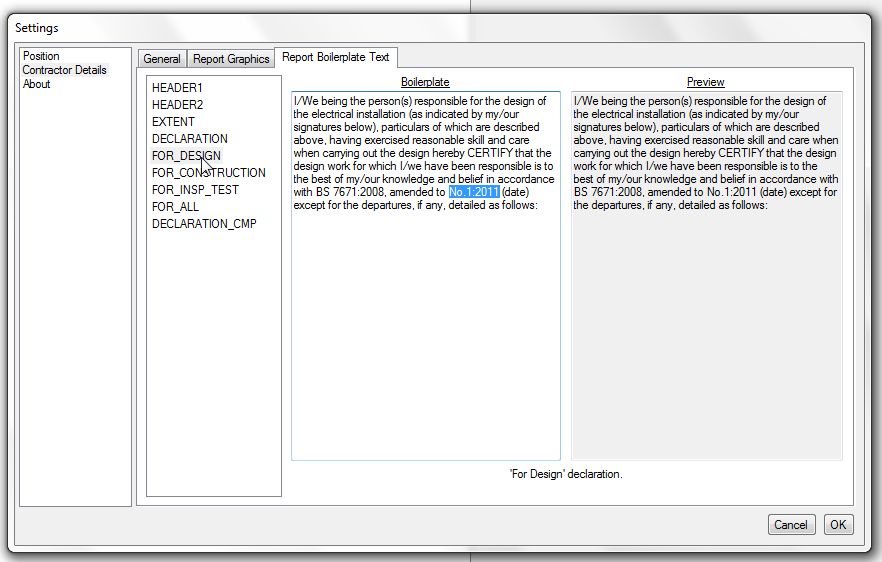Image resolution: width=882 pixels, height=562 pixels.
Task: Open the Report Boilerplate Text tab
Action: coord(336,57)
